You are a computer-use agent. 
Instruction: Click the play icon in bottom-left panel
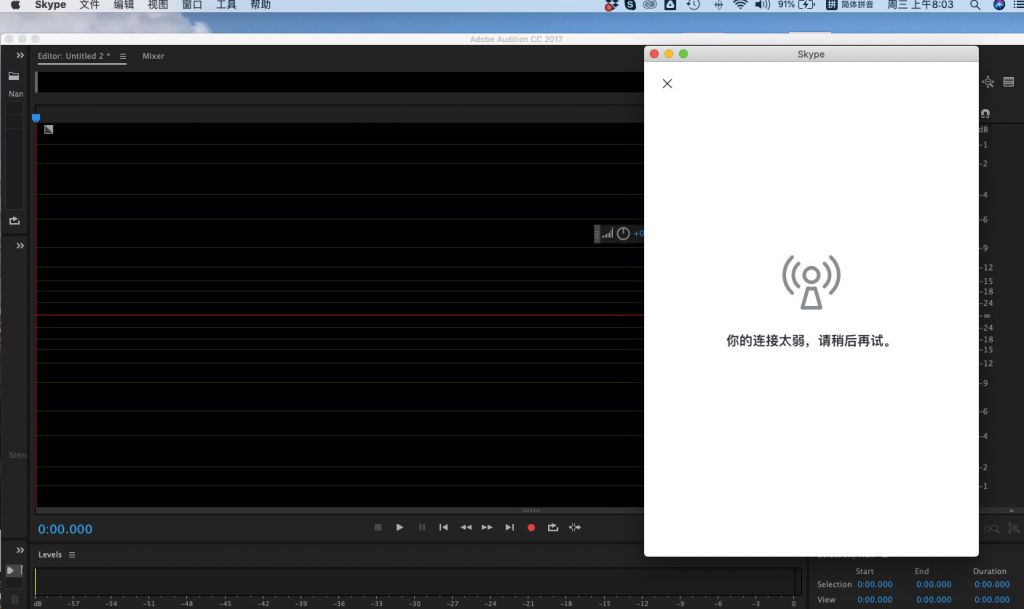[11, 570]
